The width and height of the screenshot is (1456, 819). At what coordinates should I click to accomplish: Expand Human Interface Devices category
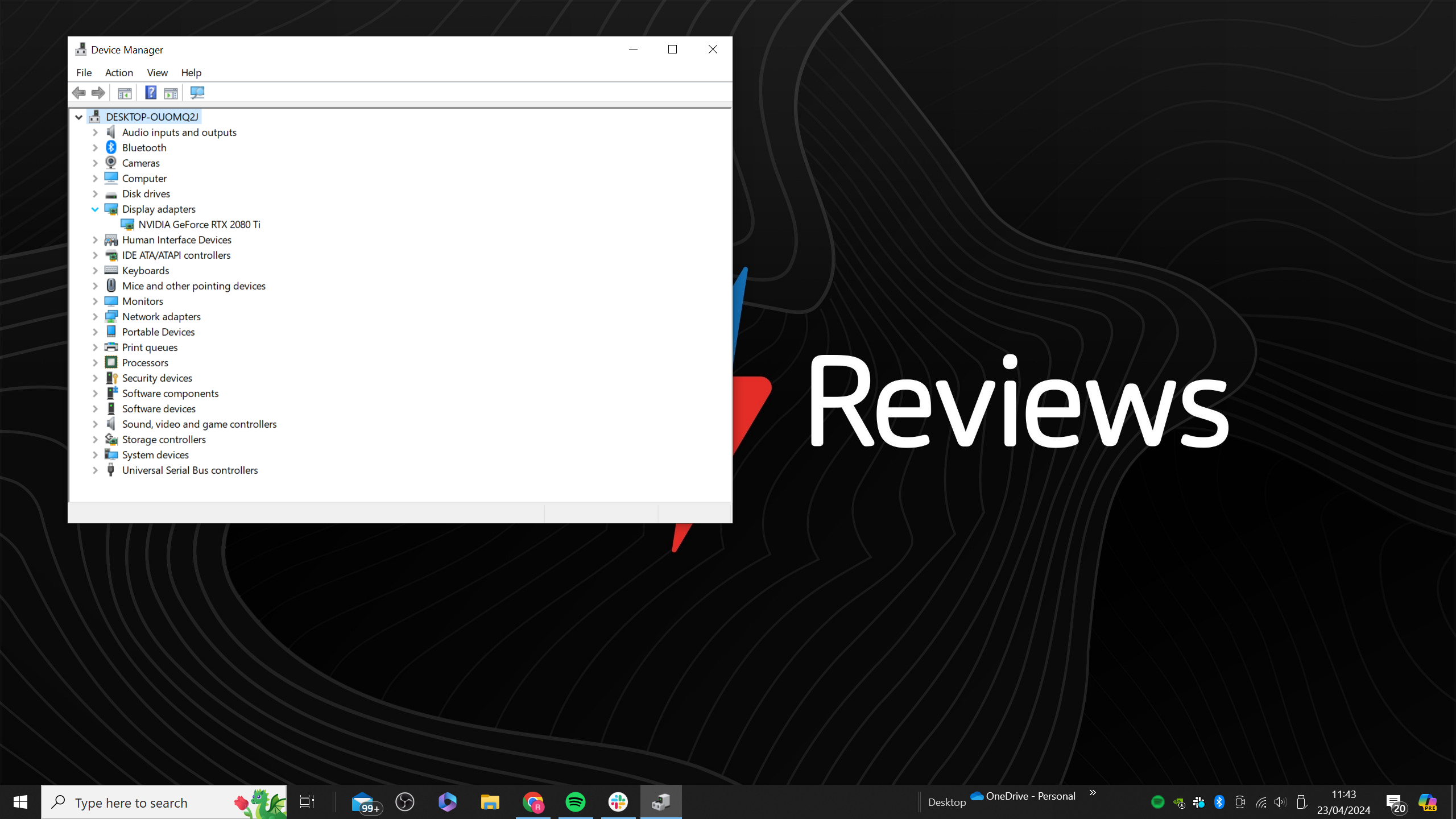[x=95, y=240]
